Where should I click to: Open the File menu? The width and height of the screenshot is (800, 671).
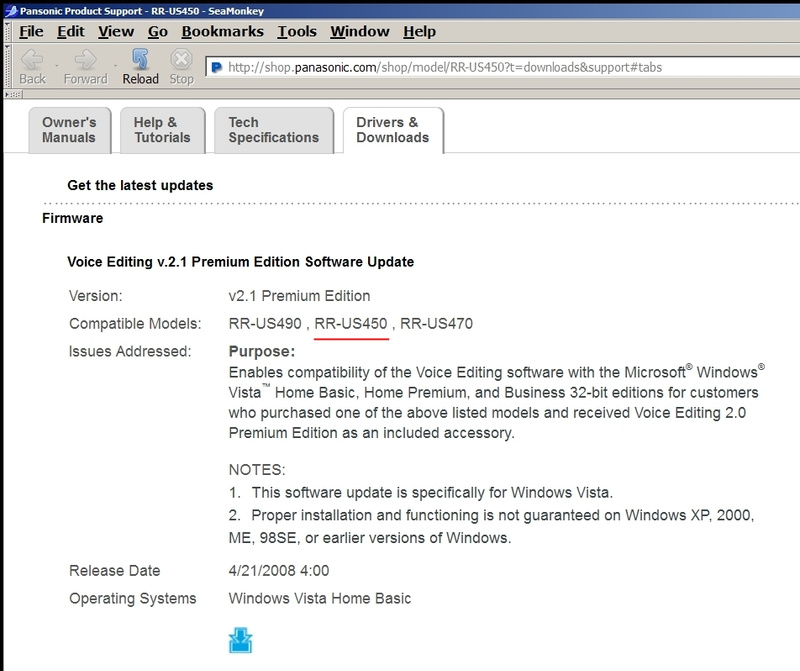coord(31,32)
